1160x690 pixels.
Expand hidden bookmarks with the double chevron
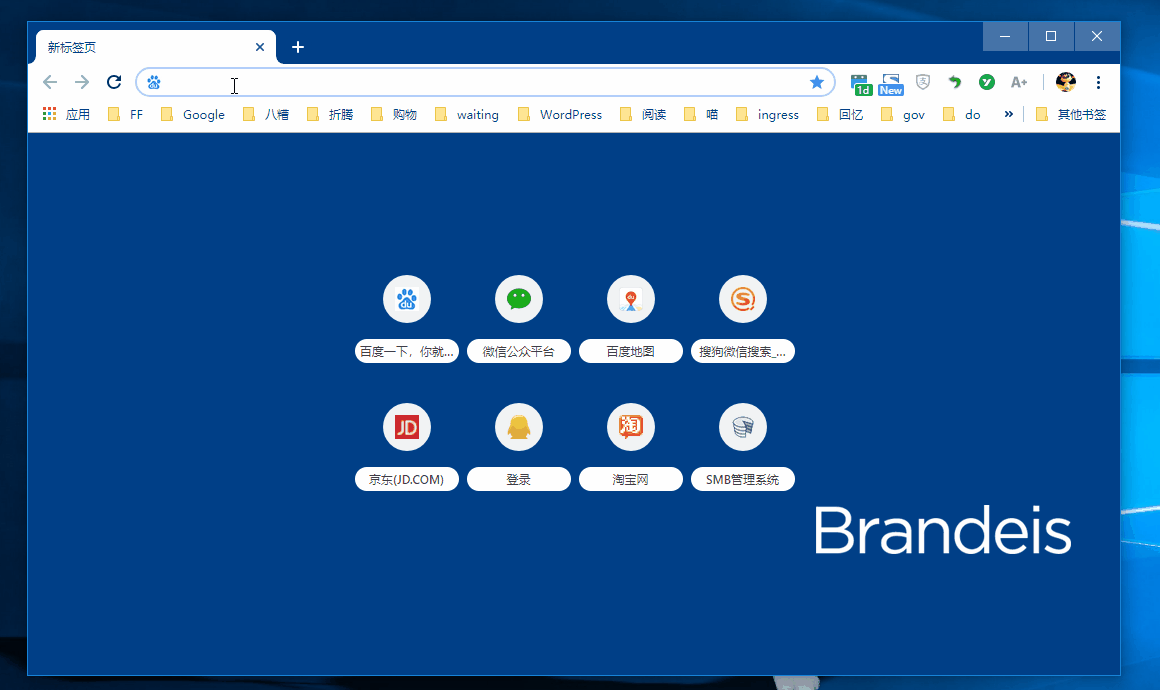pos(1008,114)
